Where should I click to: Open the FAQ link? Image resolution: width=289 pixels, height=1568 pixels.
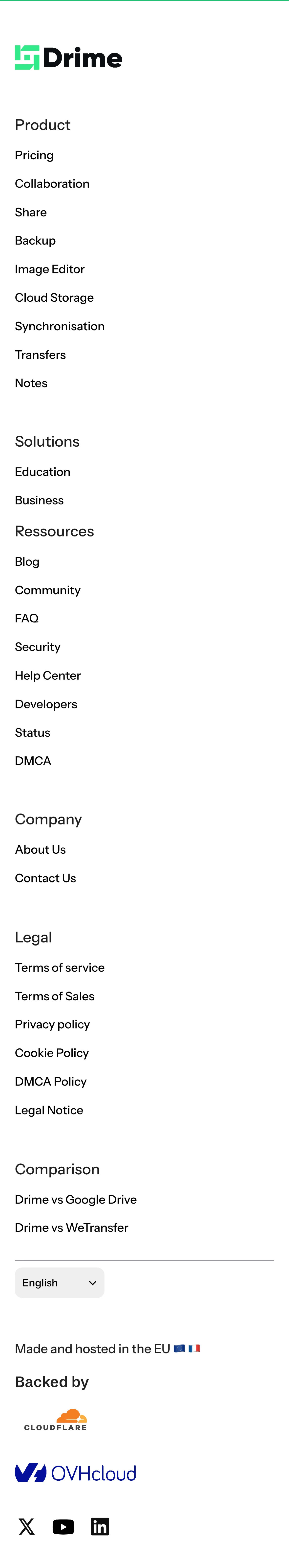(x=26, y=618)
